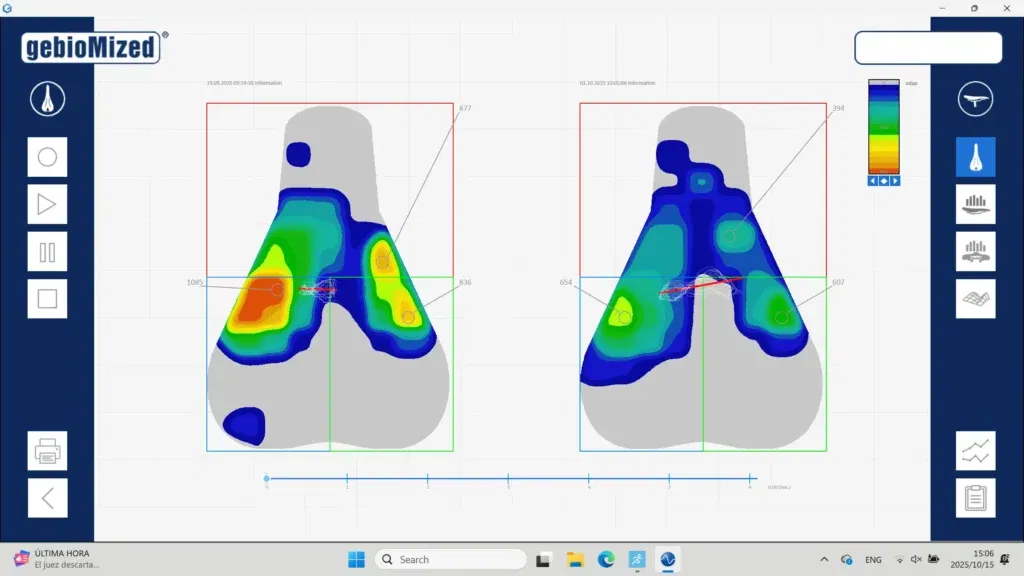Screen dimensions: 1024x576
Task: Stop the measurement playback
Action: tap(47, 298)
